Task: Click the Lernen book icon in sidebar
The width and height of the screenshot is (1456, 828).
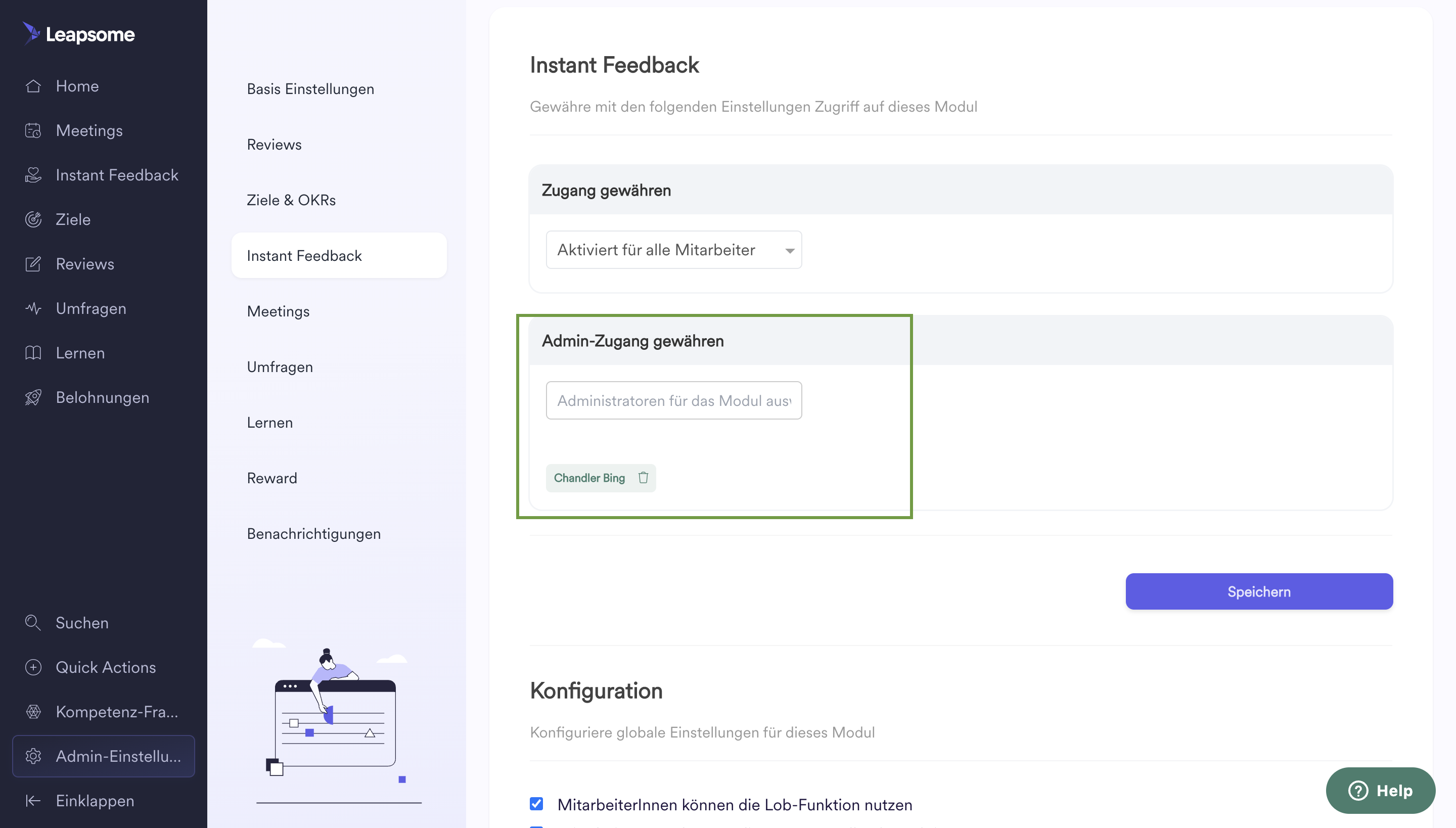Action: [33, 353]
